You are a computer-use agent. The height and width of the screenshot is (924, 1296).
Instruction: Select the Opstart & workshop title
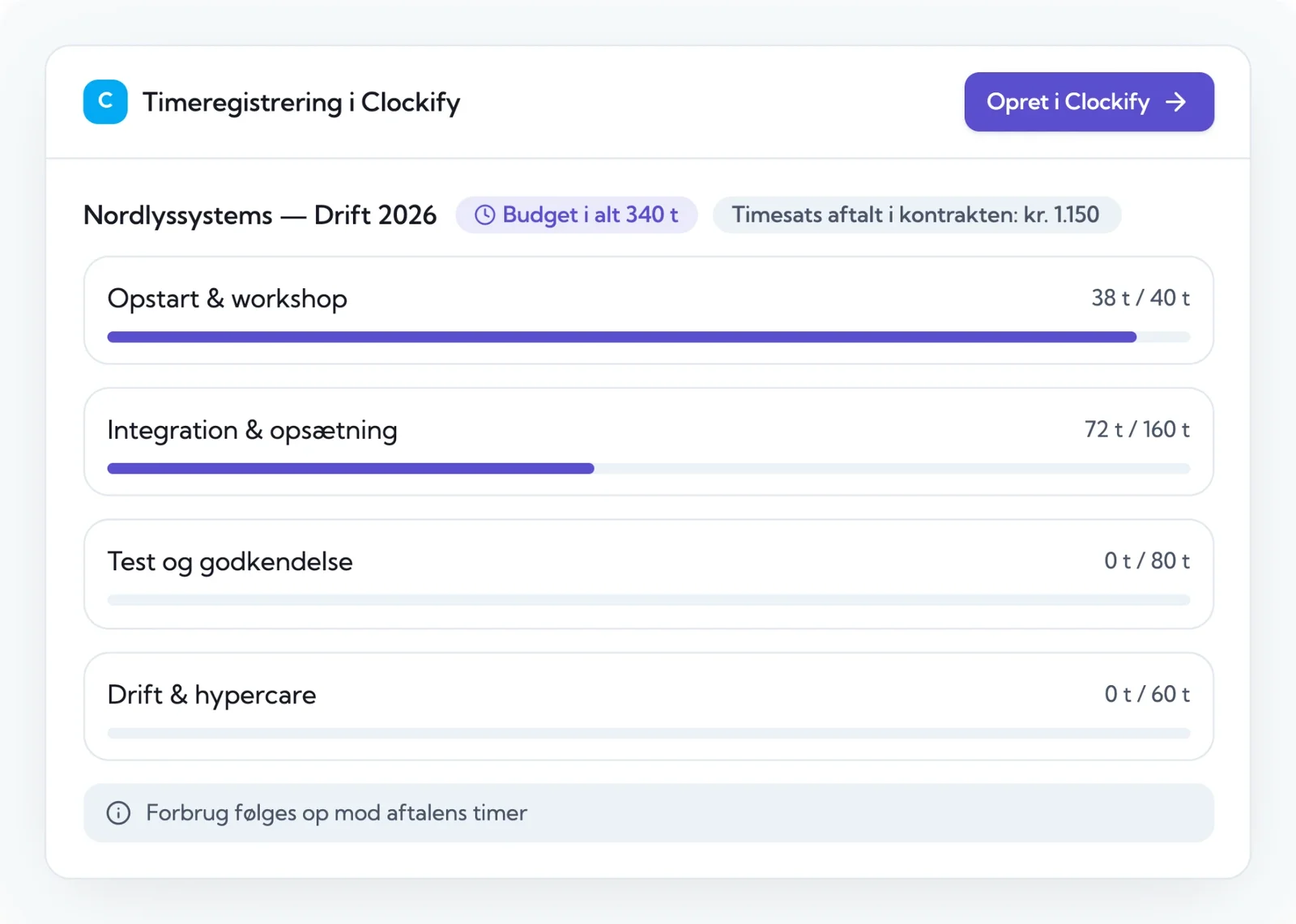tap(228, 299)
